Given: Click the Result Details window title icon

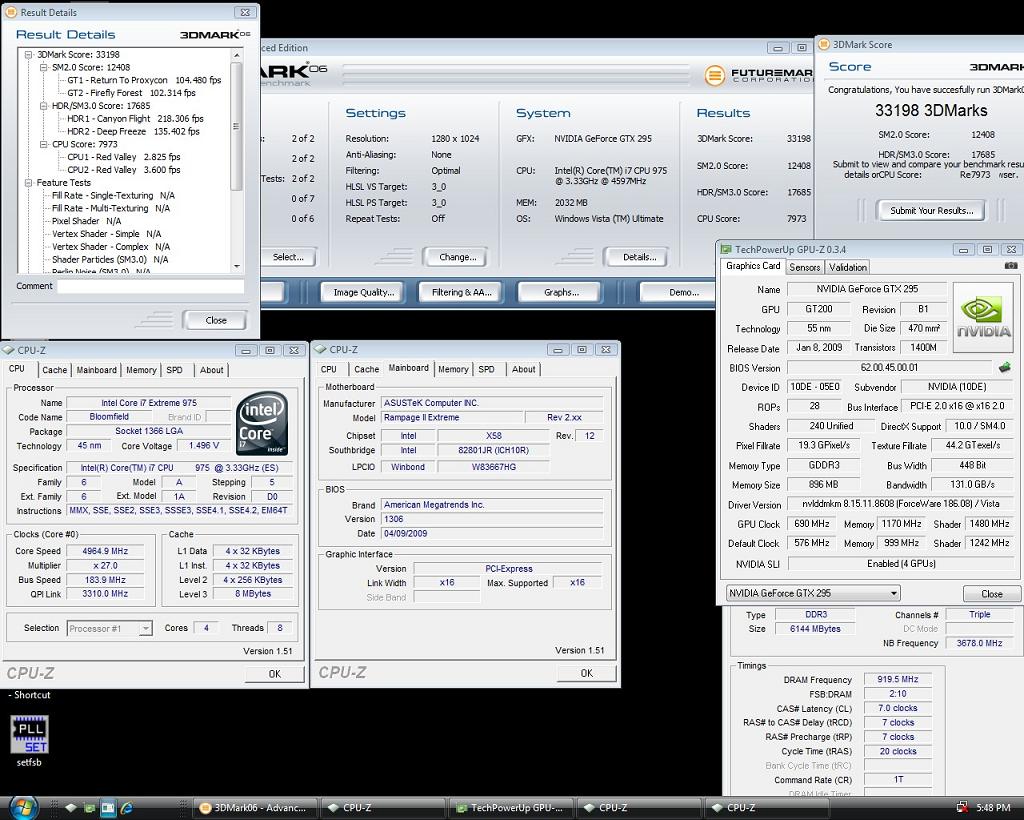Looking at the screenshot, I should click(x=11, y=12).
